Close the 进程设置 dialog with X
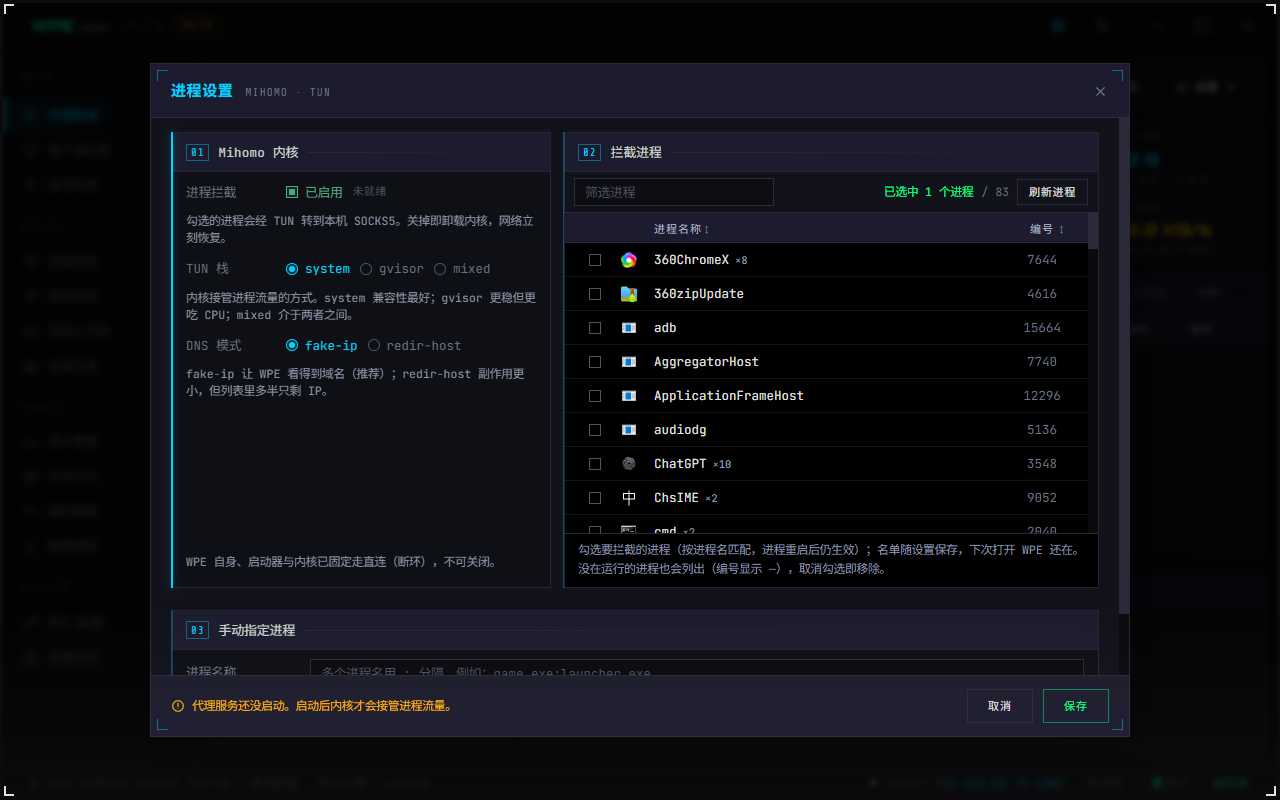This screenshot has height=800, width=1280. click(1100, 91)
